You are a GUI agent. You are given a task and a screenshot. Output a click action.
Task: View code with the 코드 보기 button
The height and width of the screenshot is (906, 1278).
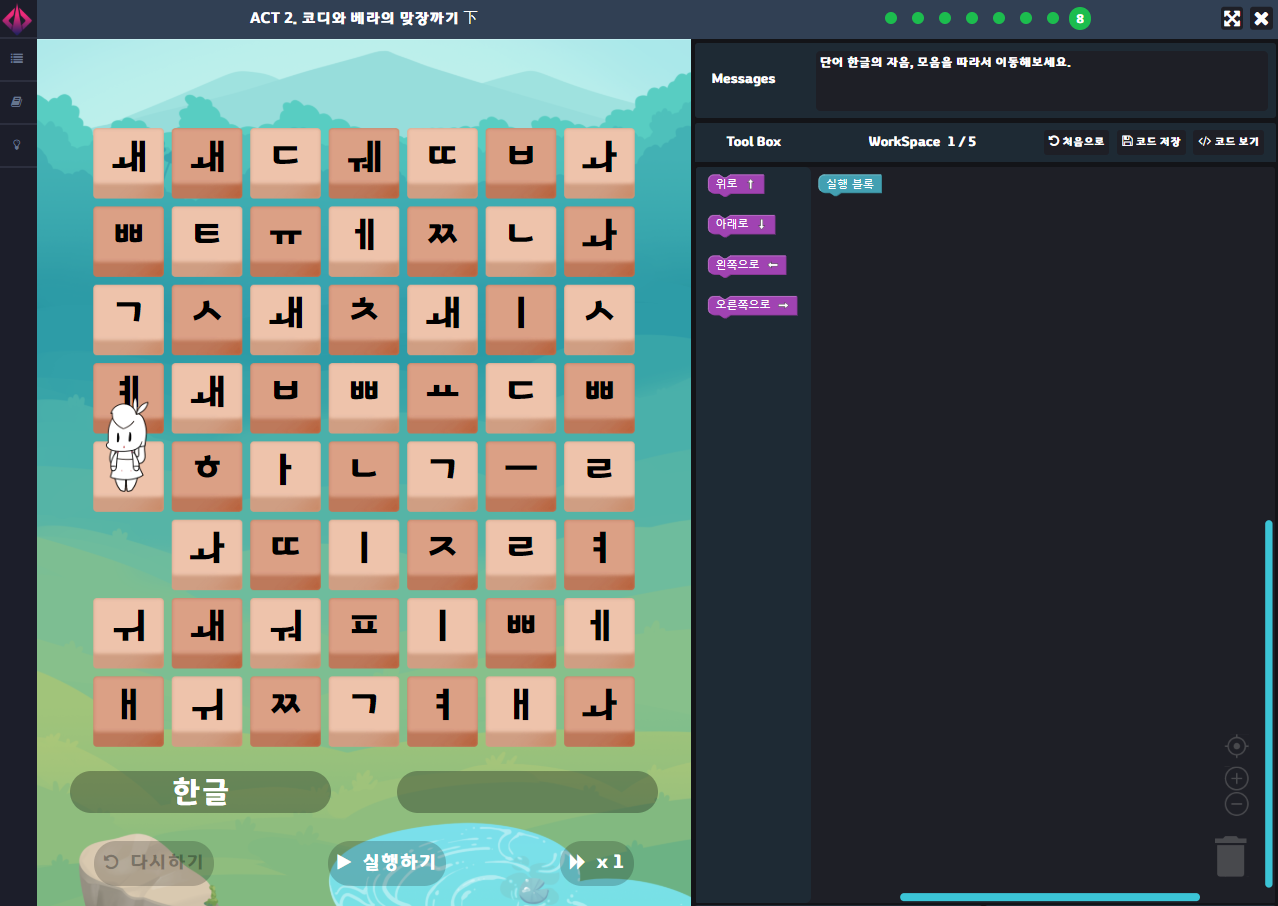[1228, 142]
